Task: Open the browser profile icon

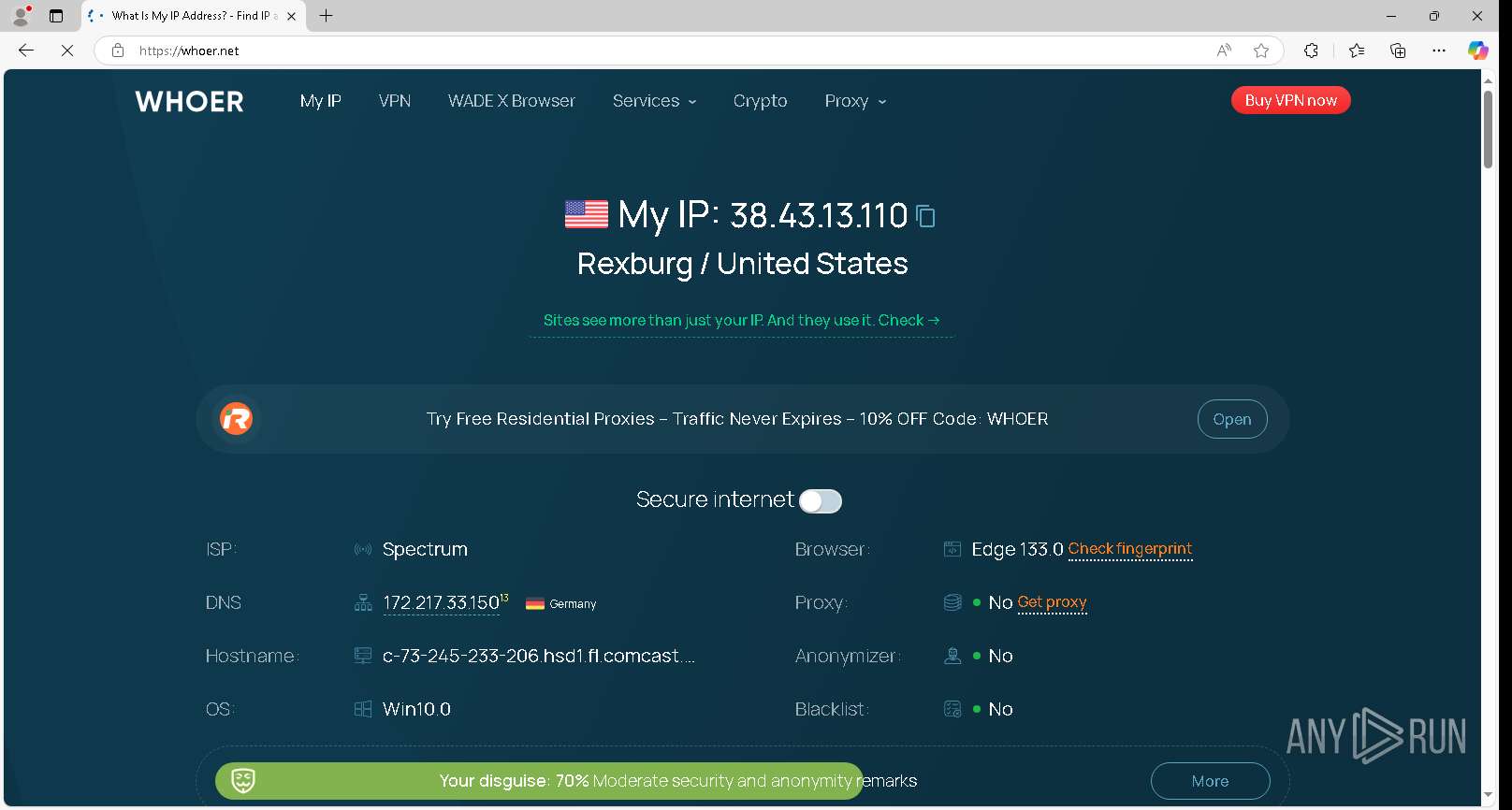Action: pos(21,16)
